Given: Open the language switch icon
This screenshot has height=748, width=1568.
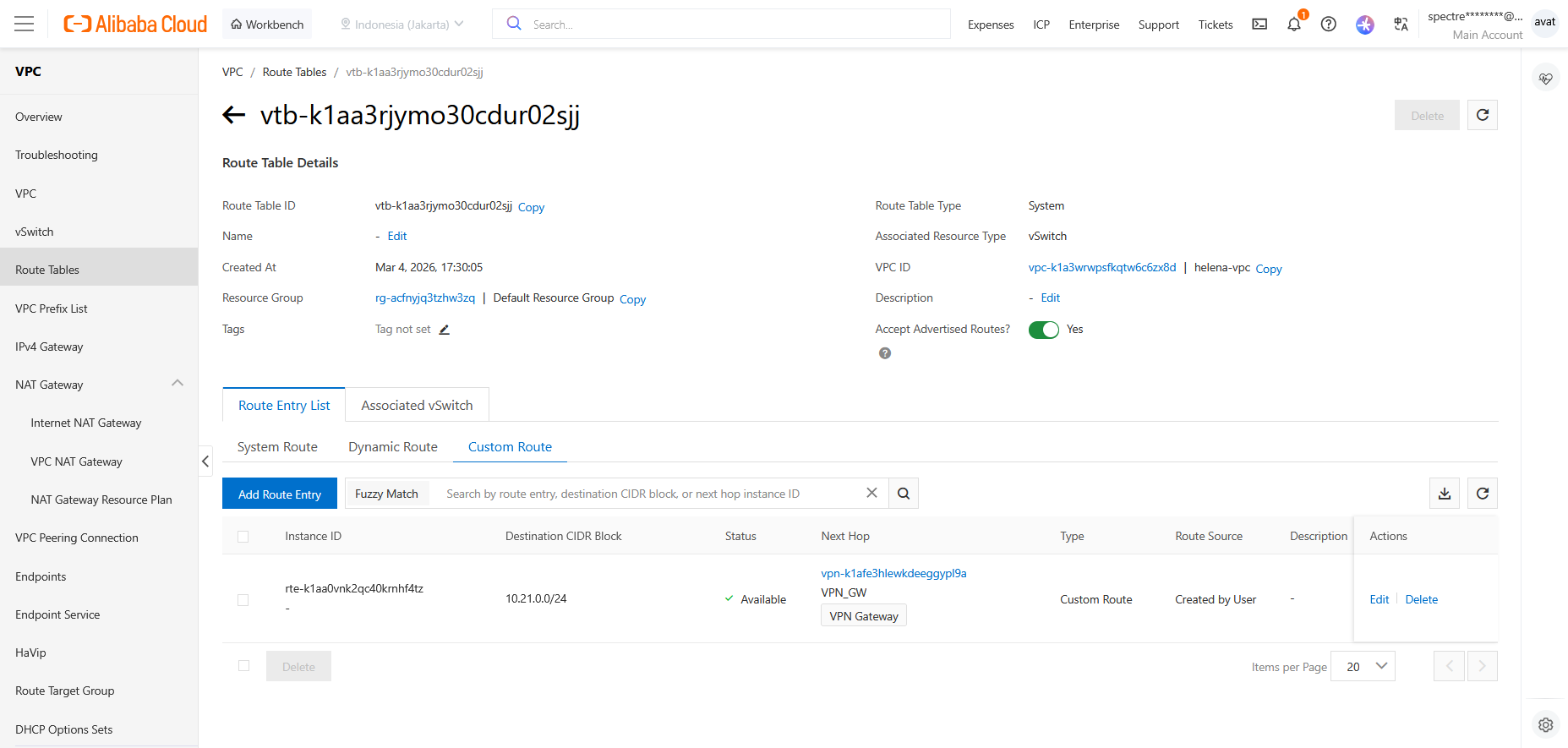Looking at the screenshot, I should [x=1401, y=25].
